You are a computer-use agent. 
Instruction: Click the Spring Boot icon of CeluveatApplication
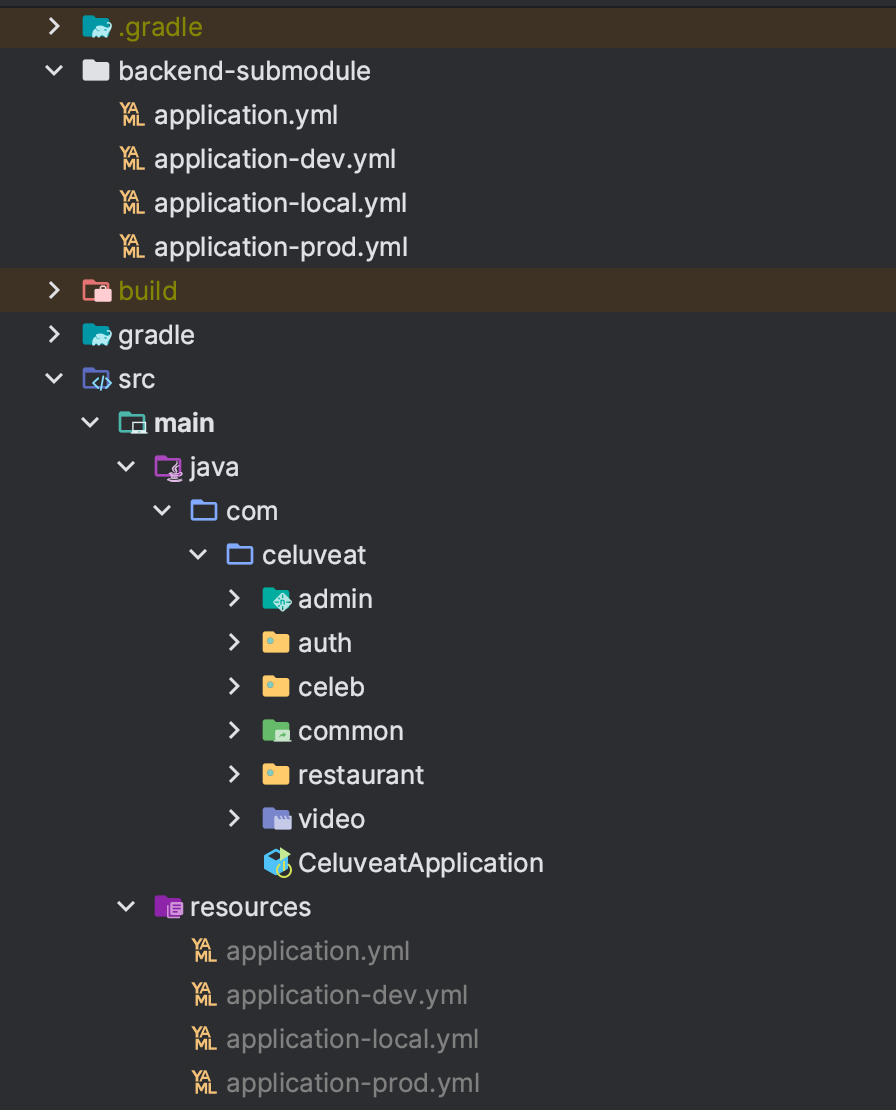(x=276, y=862)
